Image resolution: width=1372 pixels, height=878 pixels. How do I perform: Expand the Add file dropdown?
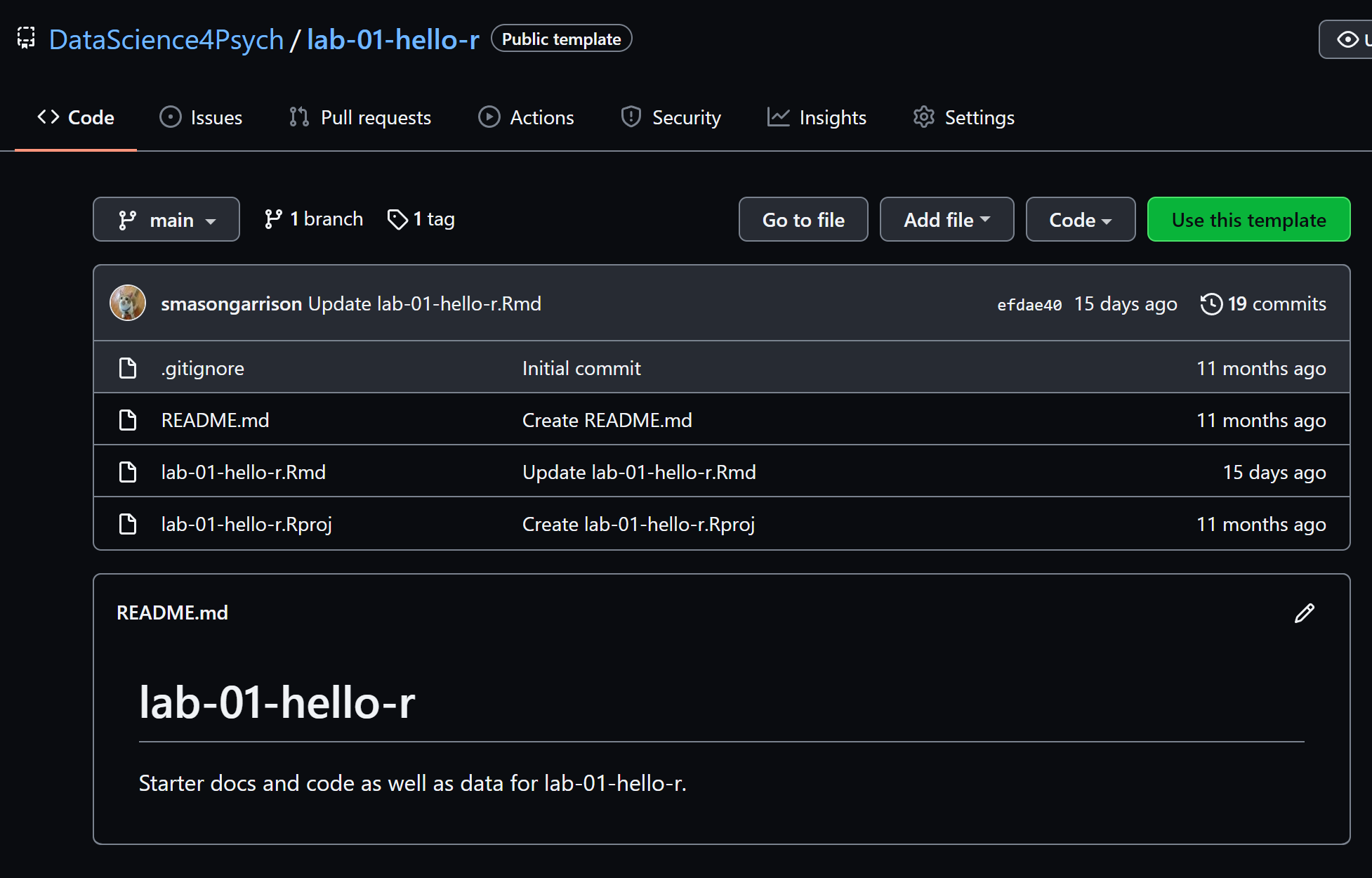click(946, 220)
